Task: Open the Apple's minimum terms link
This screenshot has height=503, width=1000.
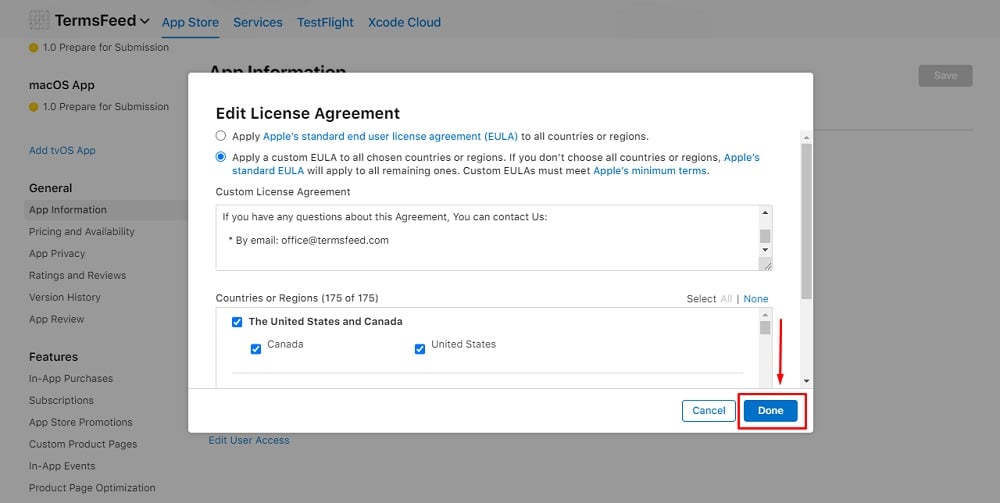Action: pos(650,171)
